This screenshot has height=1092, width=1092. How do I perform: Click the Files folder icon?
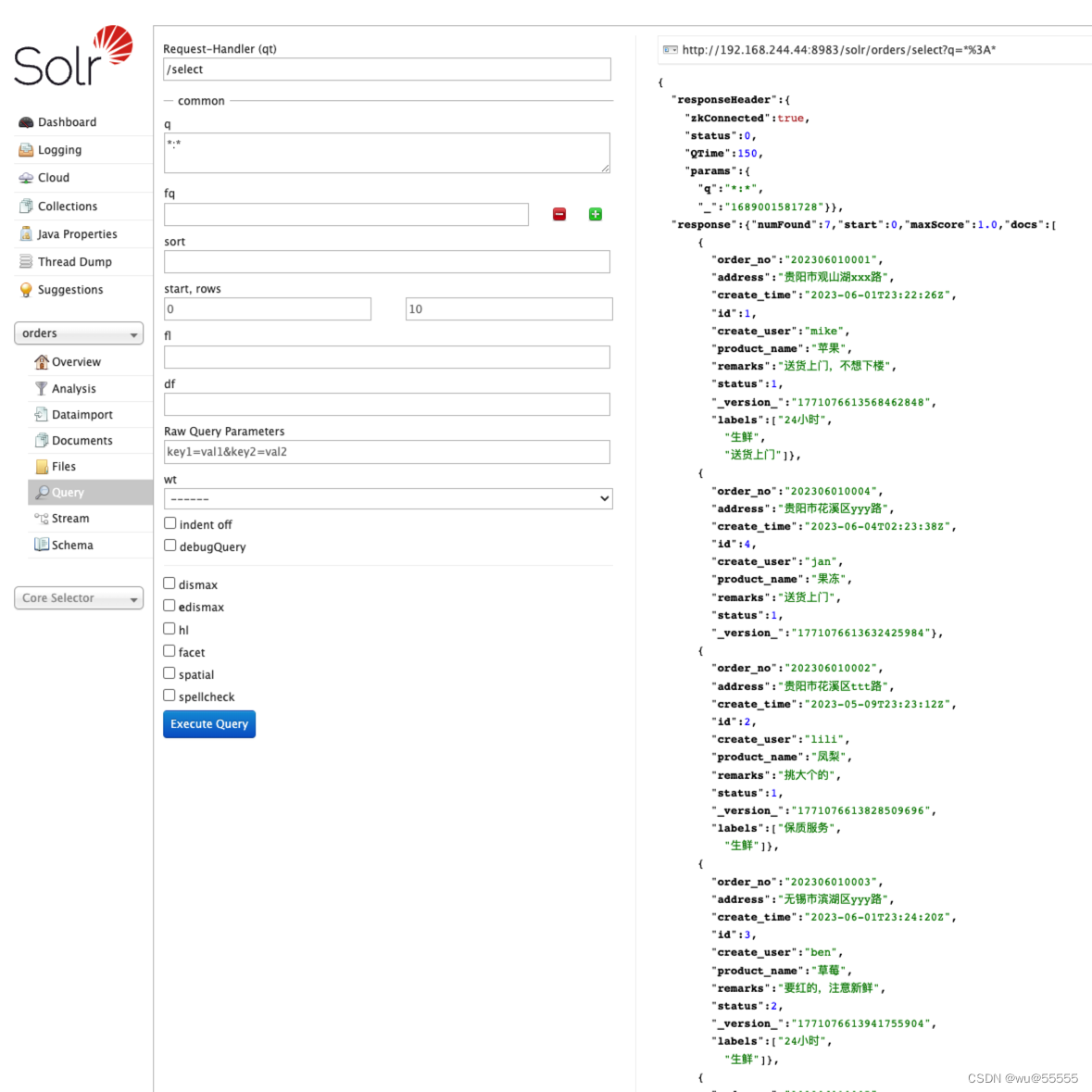pos(42,467)
